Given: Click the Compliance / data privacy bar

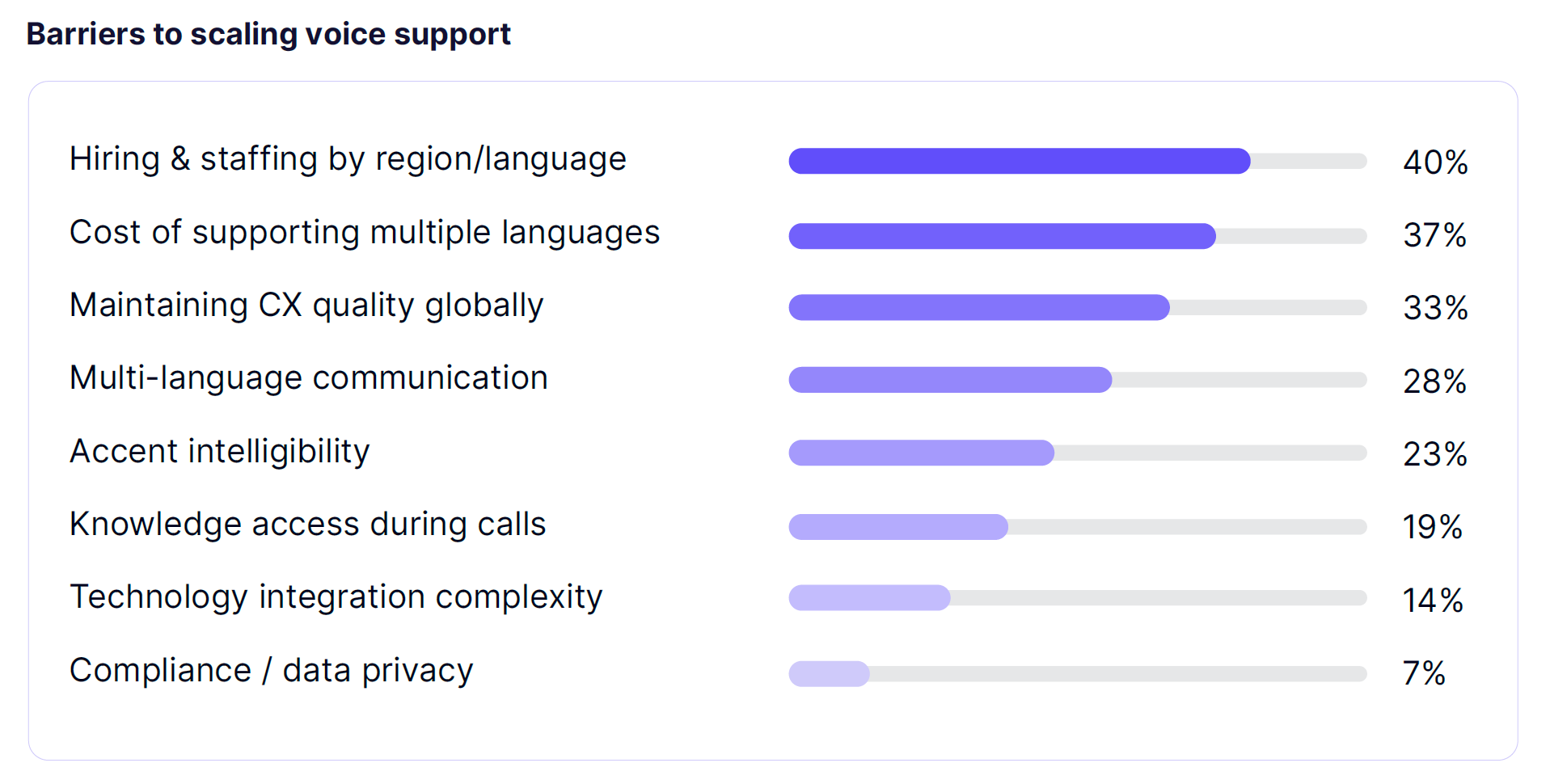Looking at the screenshot, I should (1078, 674).
